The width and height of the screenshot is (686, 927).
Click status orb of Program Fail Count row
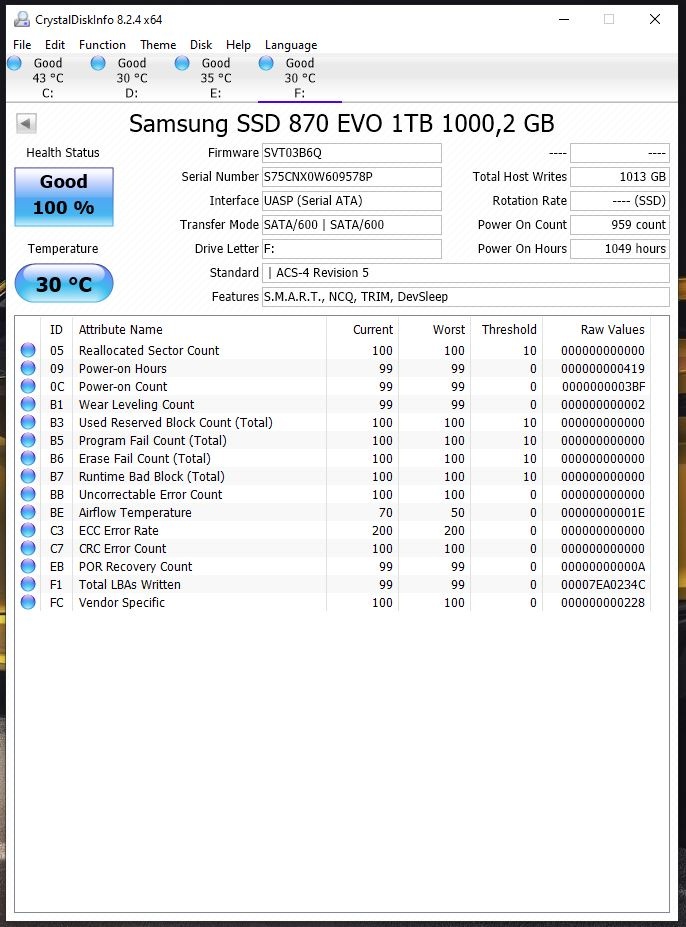pyautogui.click(x=28, y=440)
